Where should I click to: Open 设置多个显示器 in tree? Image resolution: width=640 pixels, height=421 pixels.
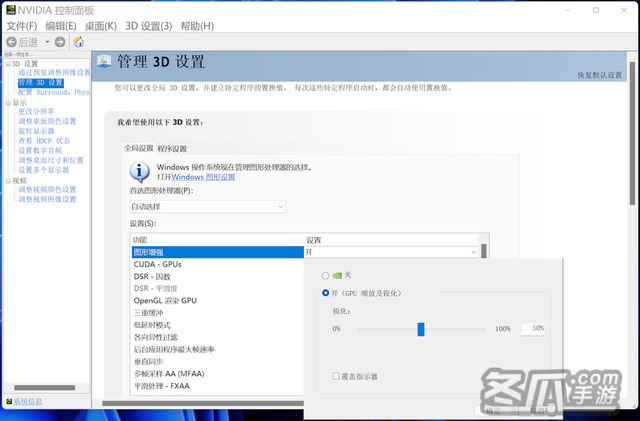point(43,170)
